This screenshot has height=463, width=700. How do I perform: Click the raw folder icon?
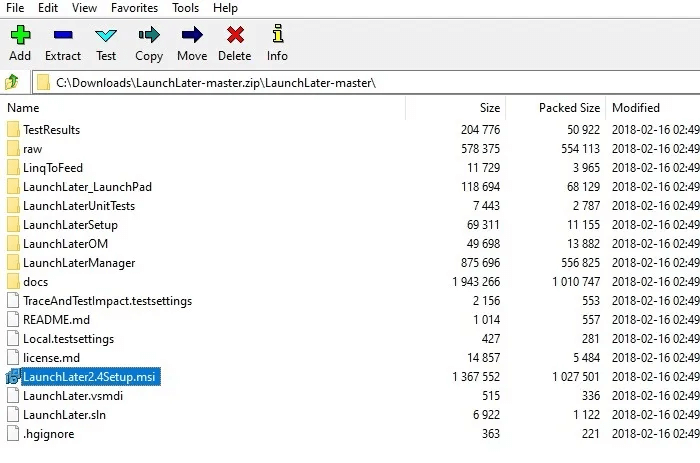[x=13, y=149]
